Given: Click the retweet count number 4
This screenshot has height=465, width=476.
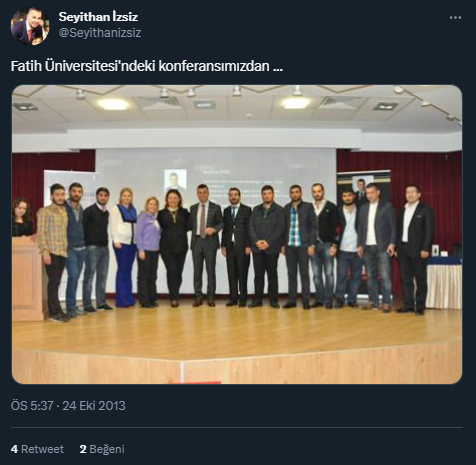Looking at the screenshot, I should click(14, 449).
